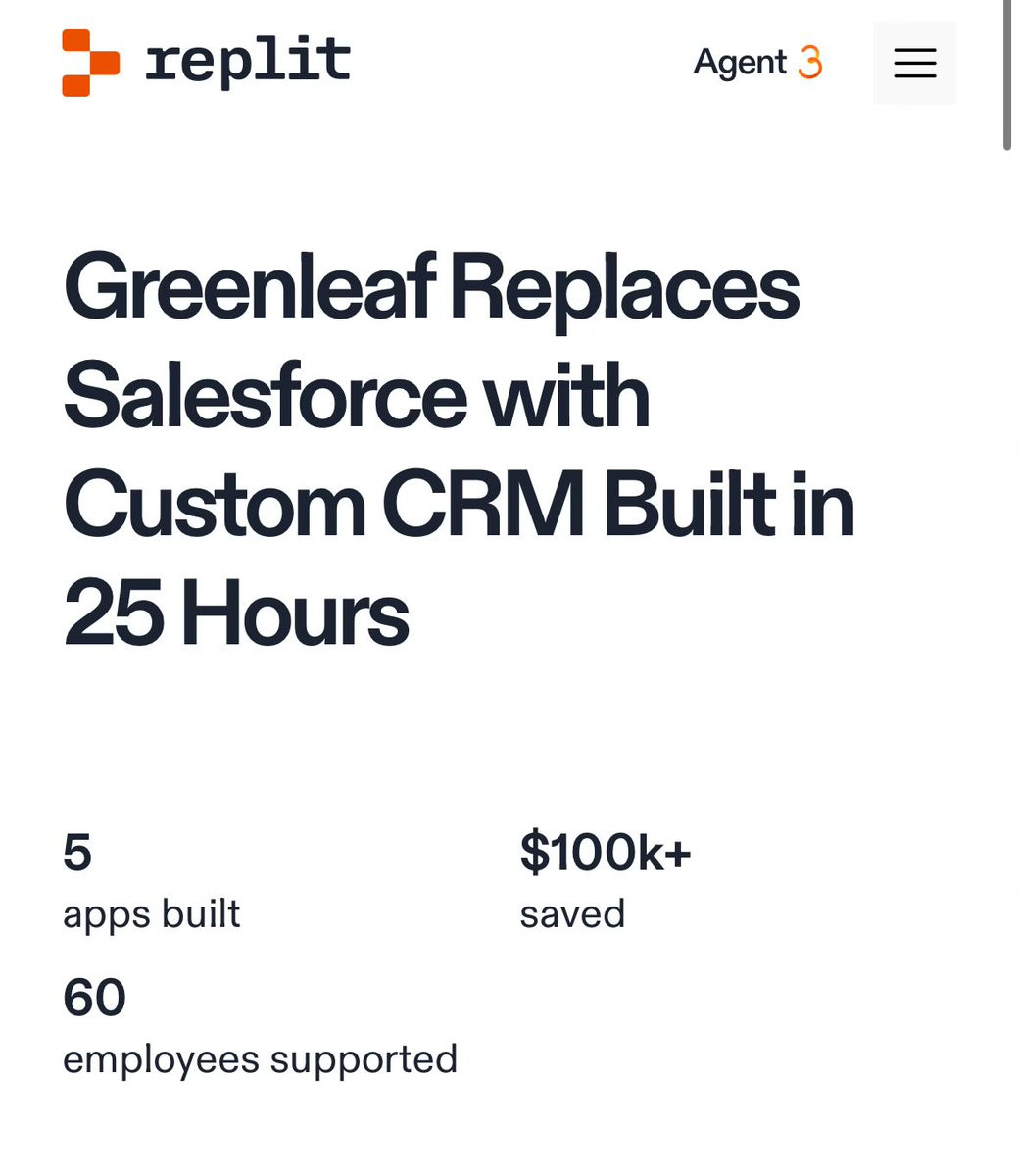1019x1176 pixels.
Task: Select the word Salesforce in the title
Action: point(265,396)
